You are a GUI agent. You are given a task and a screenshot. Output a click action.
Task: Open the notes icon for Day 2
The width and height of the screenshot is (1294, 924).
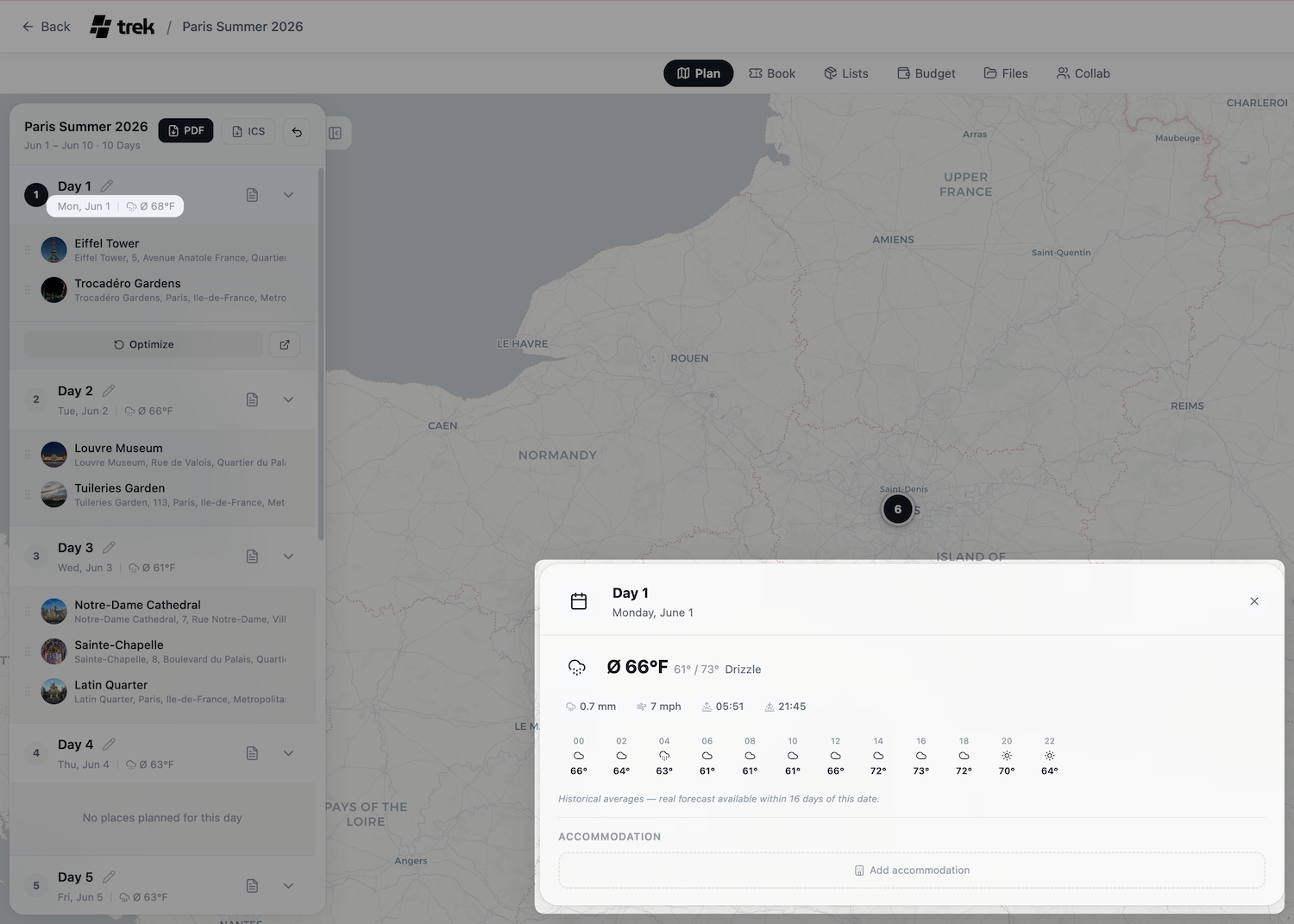(252, 399)
